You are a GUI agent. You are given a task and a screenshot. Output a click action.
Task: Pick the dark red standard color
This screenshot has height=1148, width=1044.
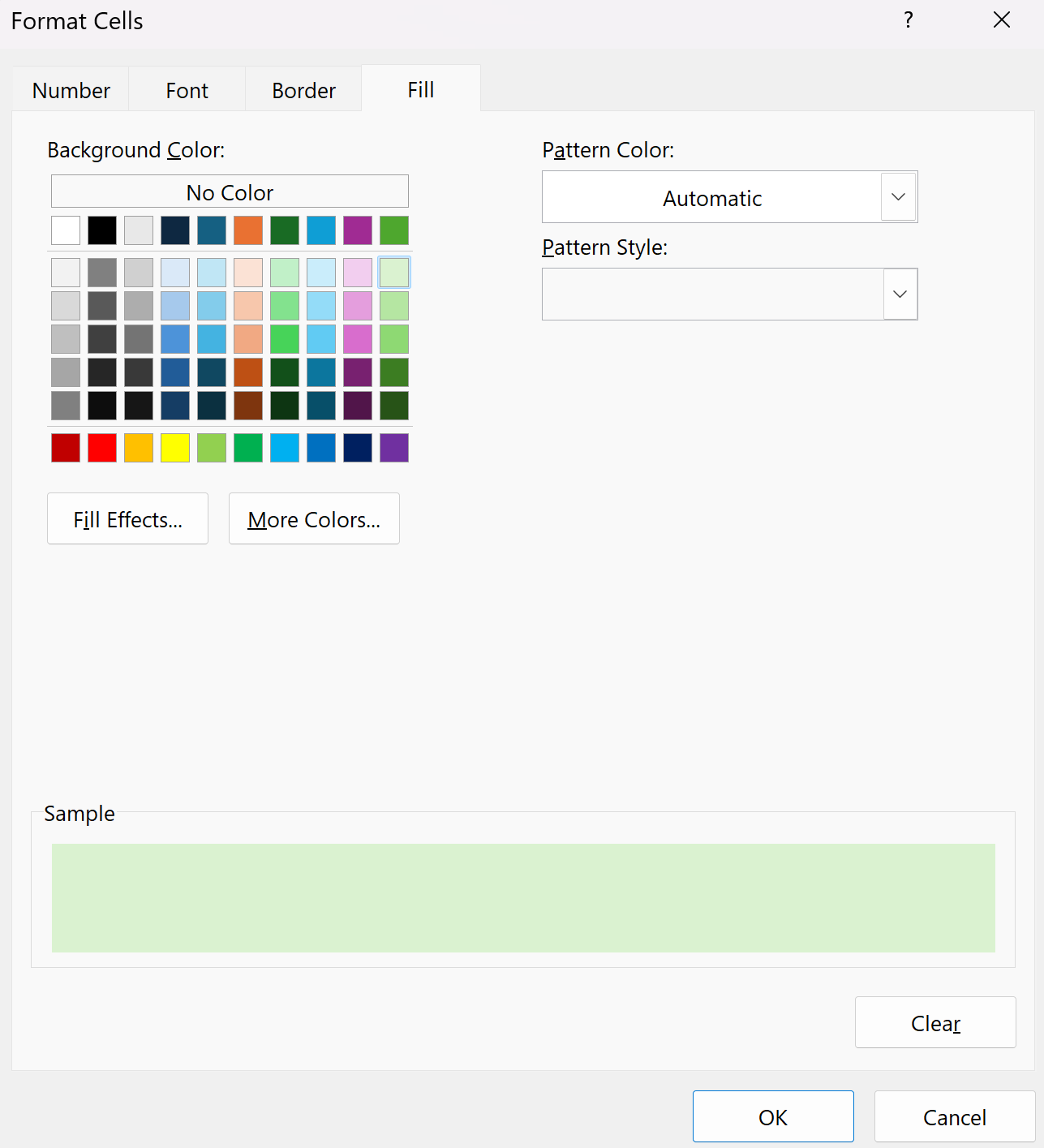pos(66,448)
